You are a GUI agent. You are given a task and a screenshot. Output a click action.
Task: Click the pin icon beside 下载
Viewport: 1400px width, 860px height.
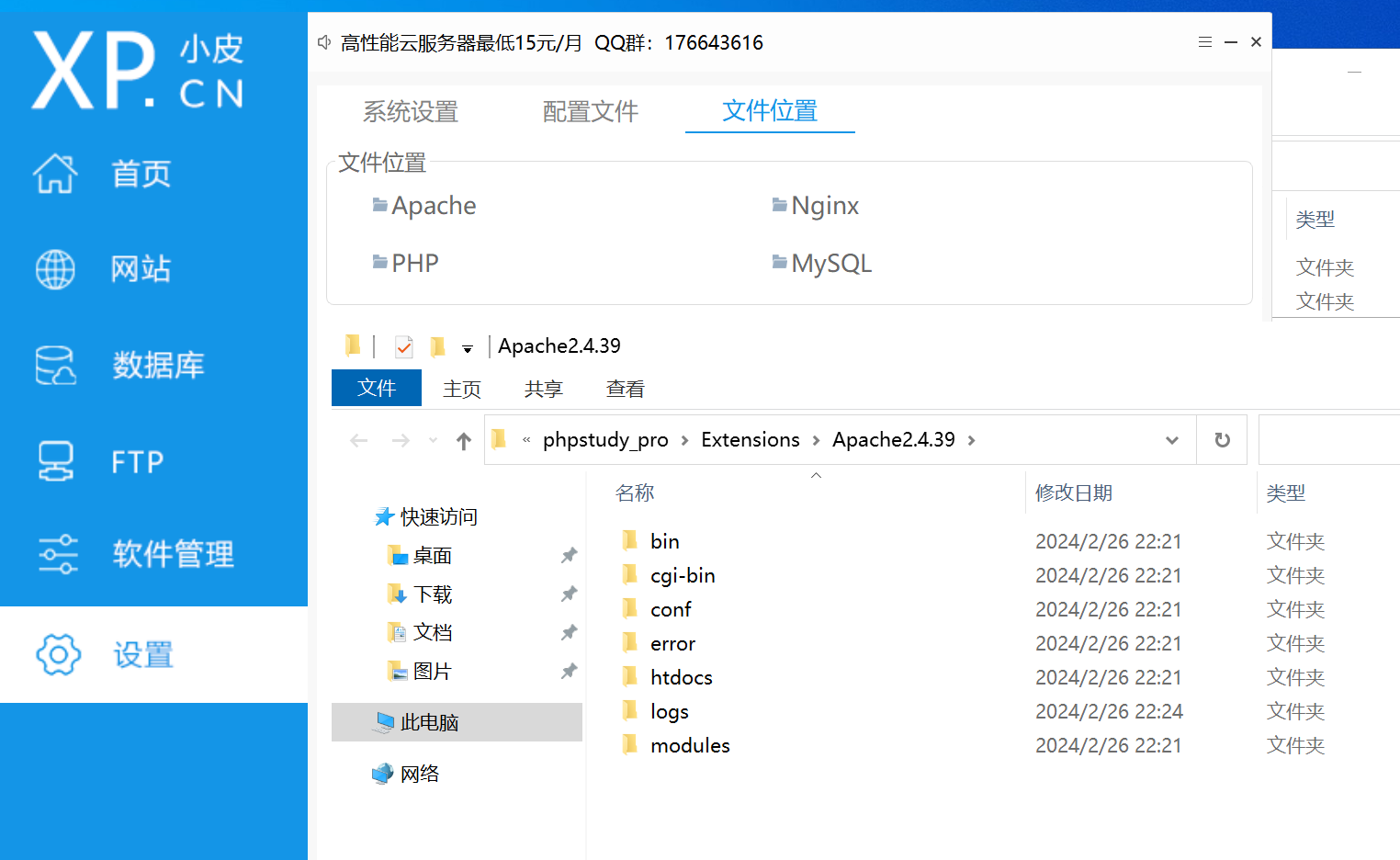(x=569, y=594)
